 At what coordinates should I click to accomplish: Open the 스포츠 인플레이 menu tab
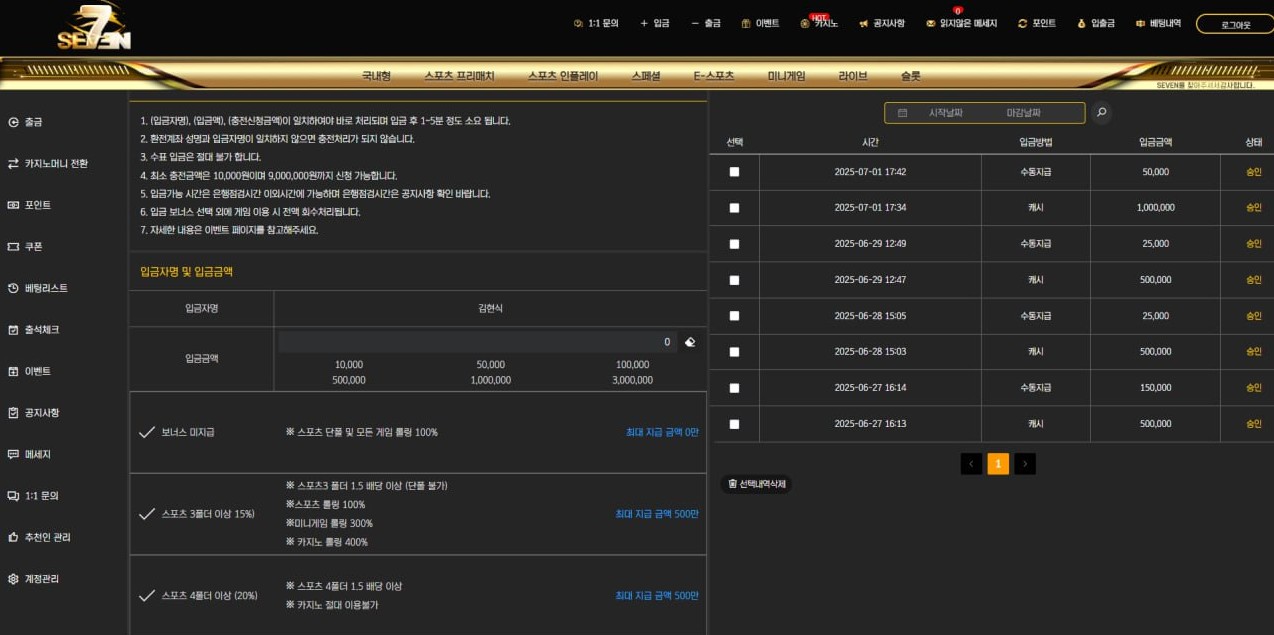coord(563,76)
